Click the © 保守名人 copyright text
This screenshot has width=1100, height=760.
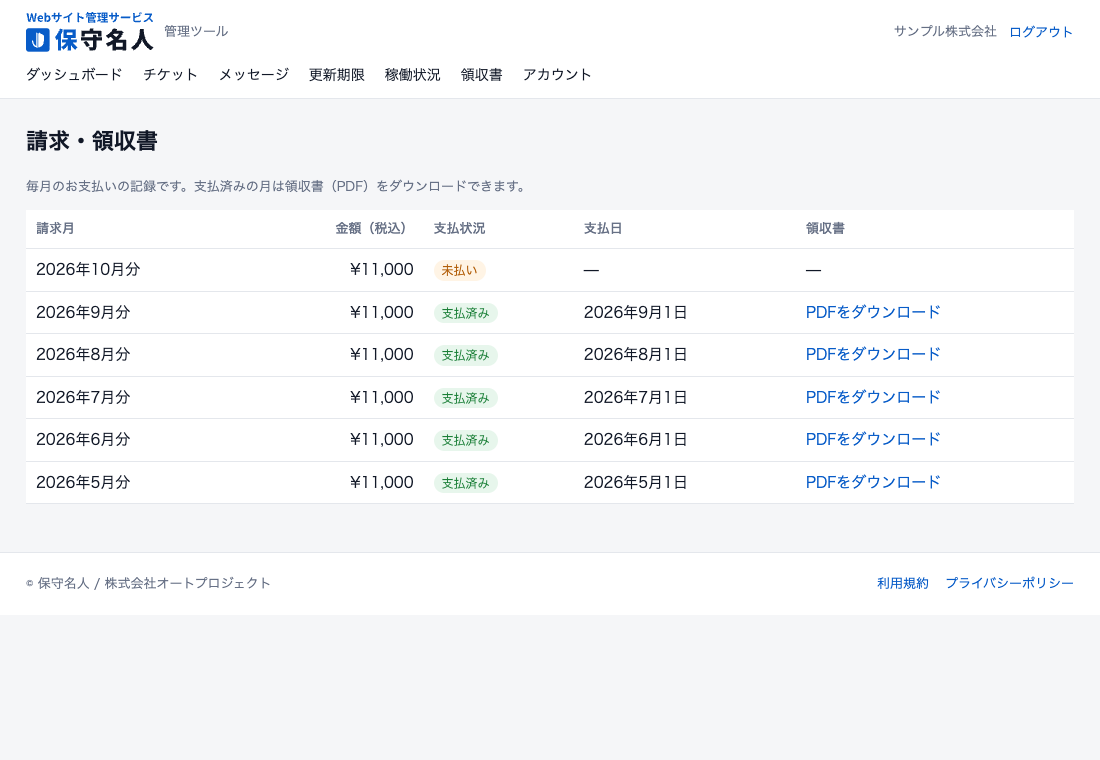(148, 583)
